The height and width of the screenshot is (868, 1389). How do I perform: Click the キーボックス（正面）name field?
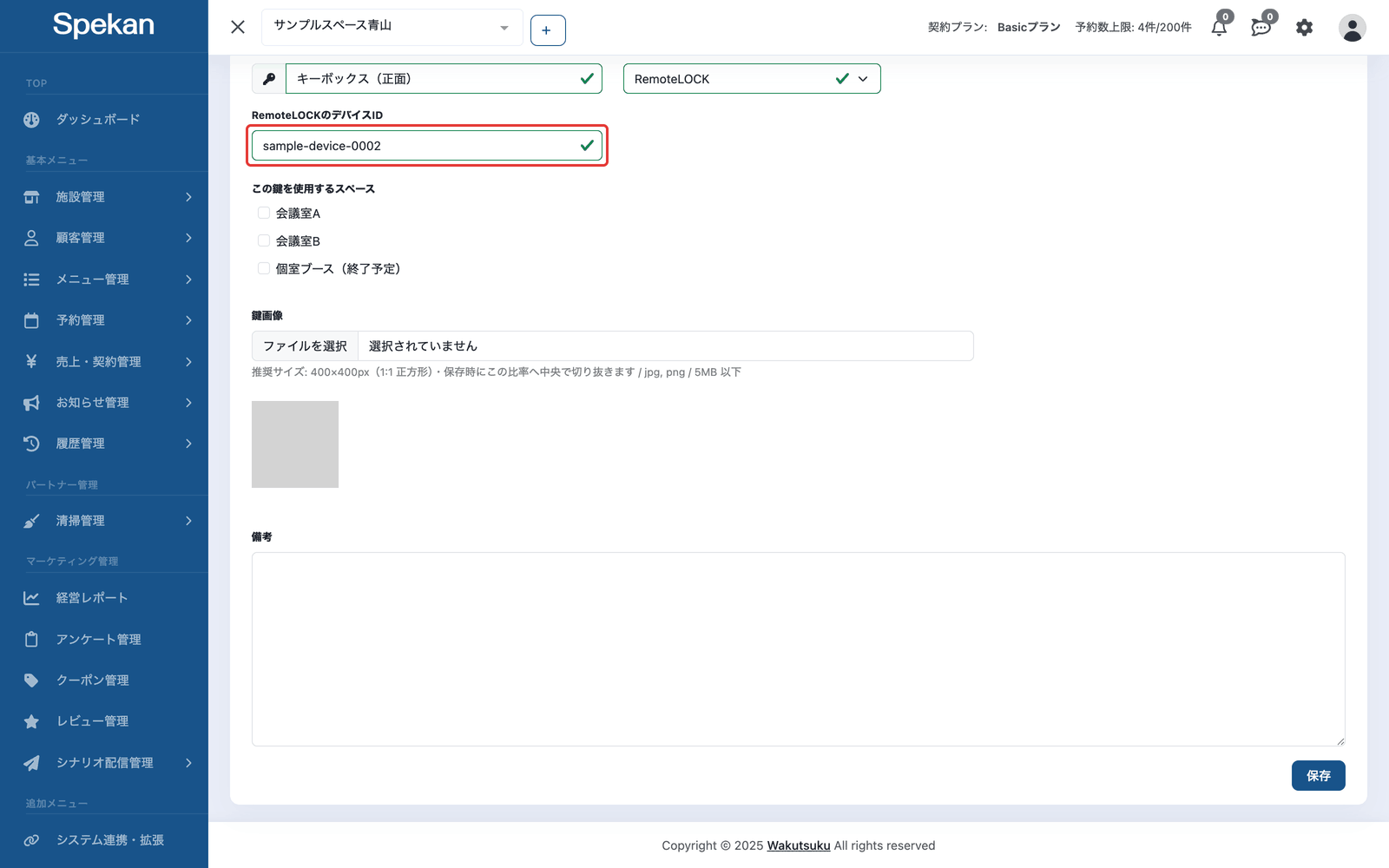[x=444, y=79]
